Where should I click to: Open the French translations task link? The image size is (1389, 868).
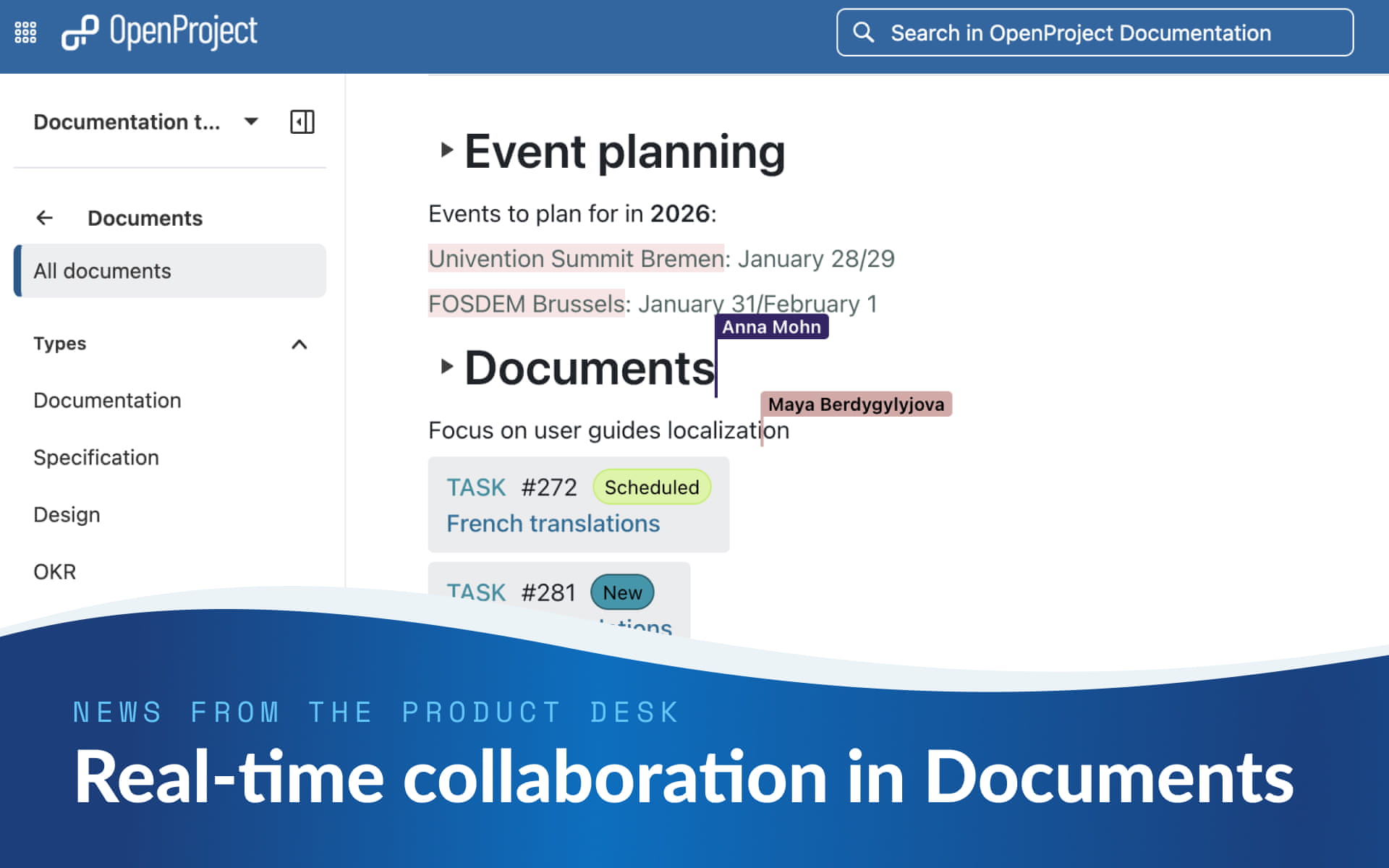[553, 523]
